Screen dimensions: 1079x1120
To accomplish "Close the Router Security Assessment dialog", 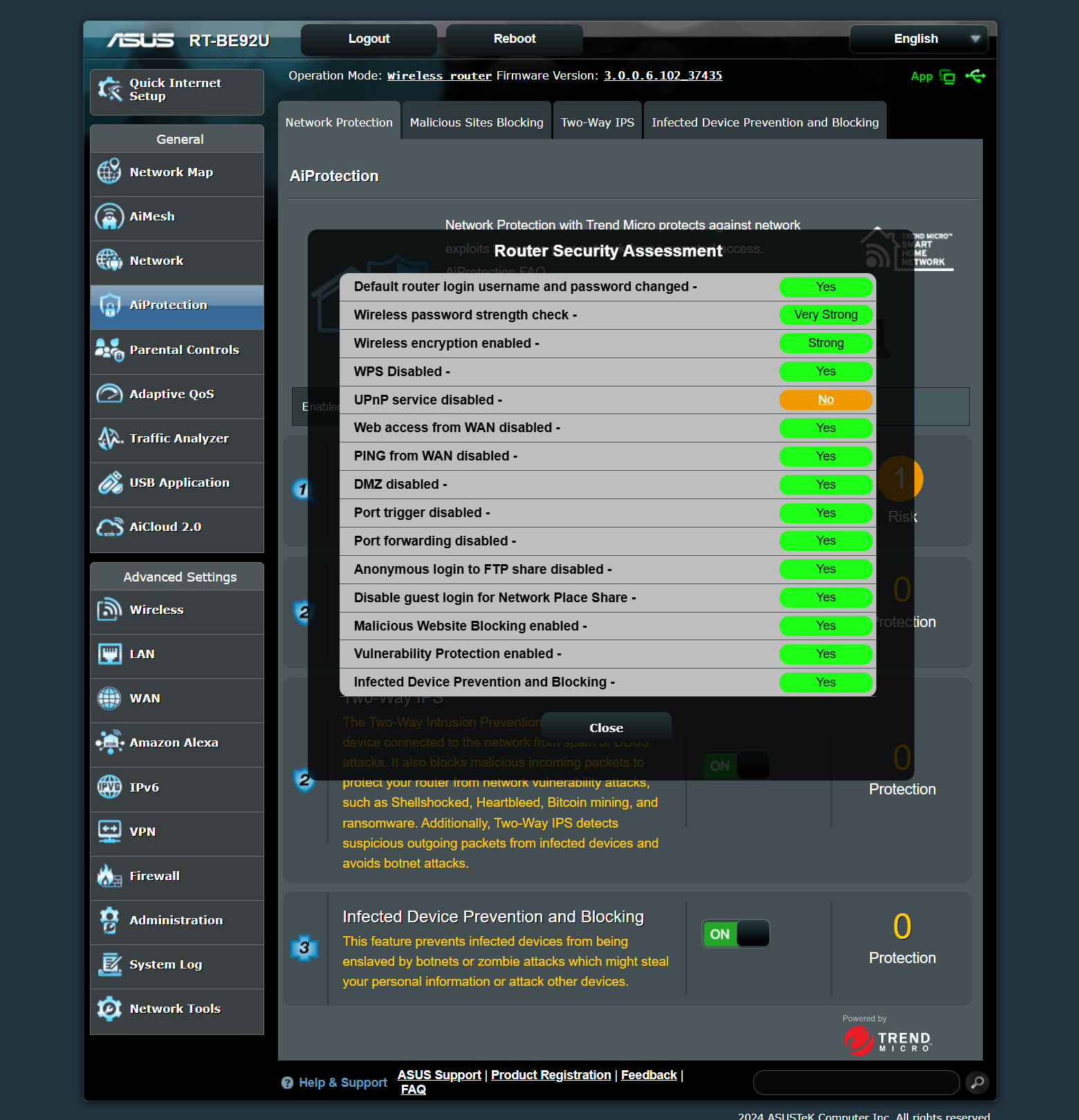I will coord(607,728).
